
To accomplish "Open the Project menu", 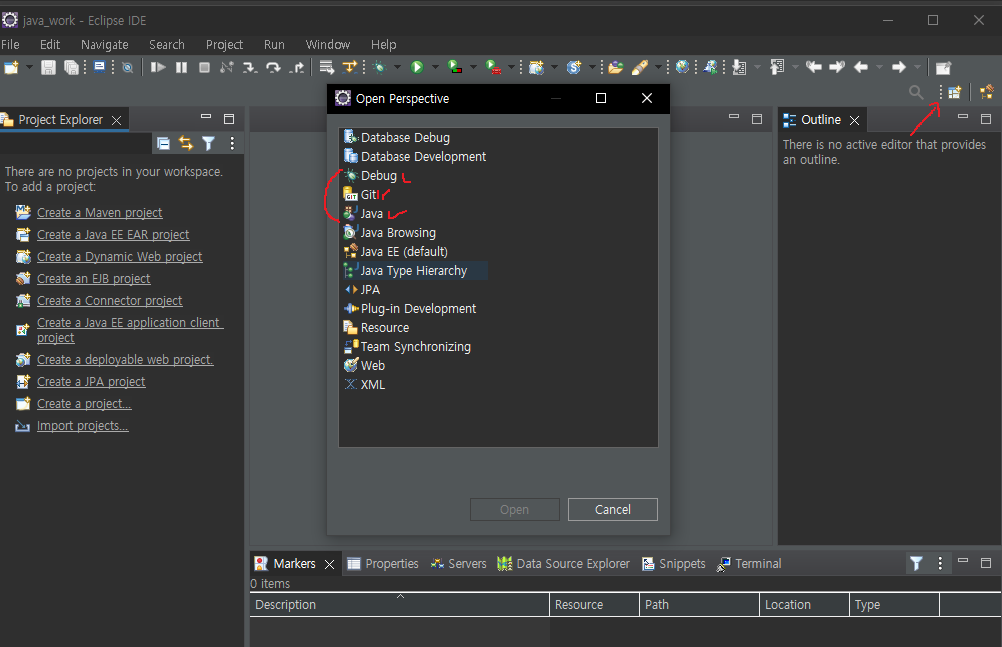I will point(224,45).
